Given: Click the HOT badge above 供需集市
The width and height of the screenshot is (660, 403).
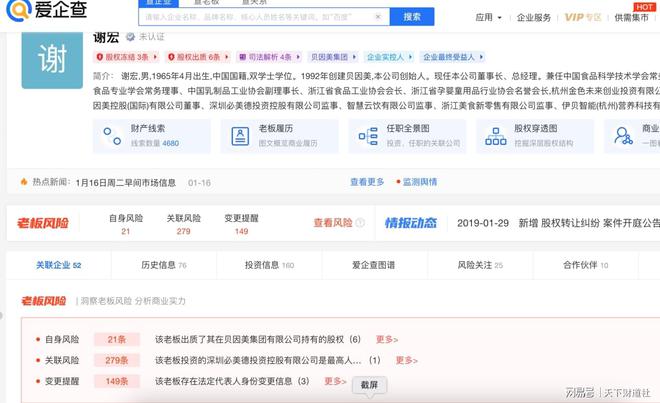Looking at the screenshot, I should [644, 7].
